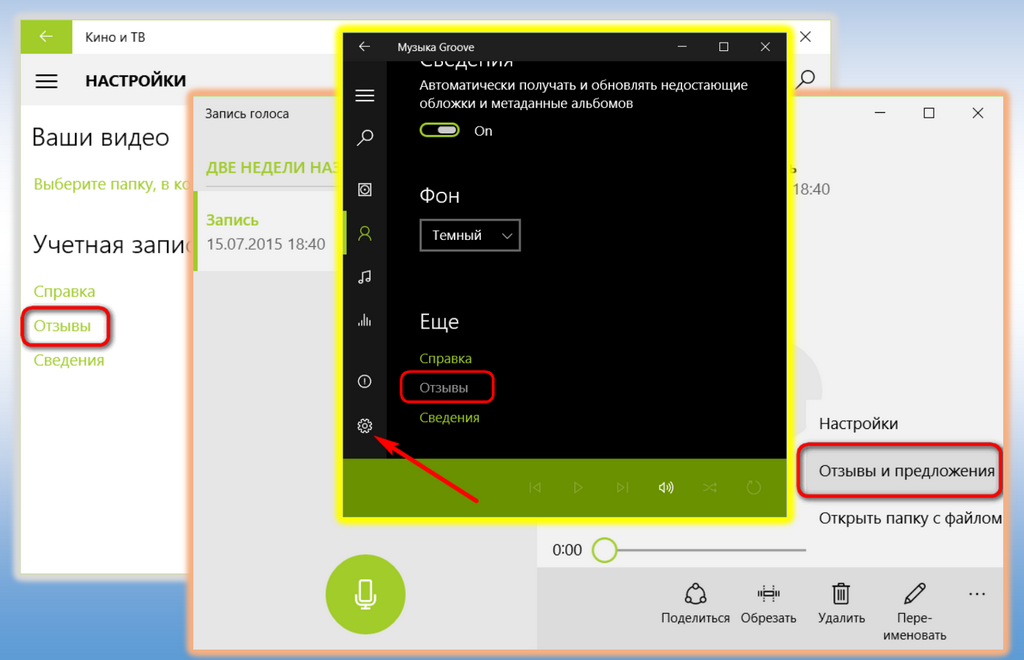1024x660 pixels.
Task: Click the playback position slider handle
Action: pos(605,550)
